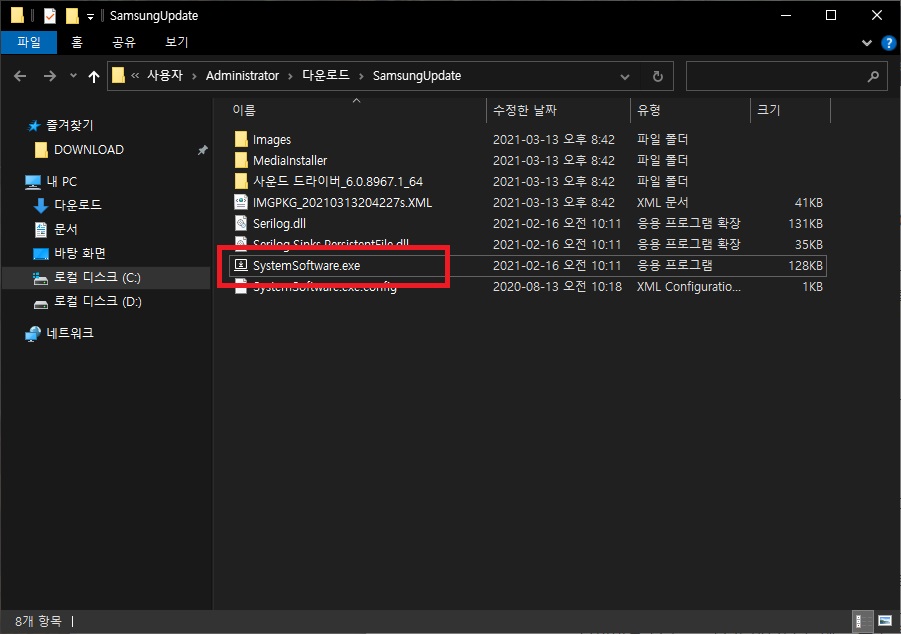901x634 pixels.
Task: Click the SystemSoftware.exe application icon
Action: click(x=241, y=265)
